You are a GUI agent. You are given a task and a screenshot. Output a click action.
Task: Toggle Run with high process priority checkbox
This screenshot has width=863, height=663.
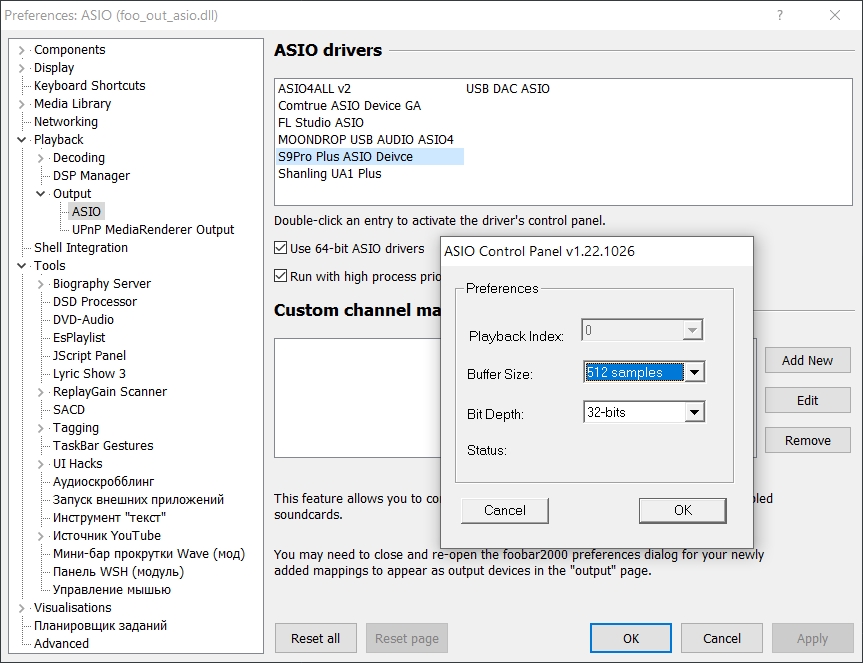281,276
